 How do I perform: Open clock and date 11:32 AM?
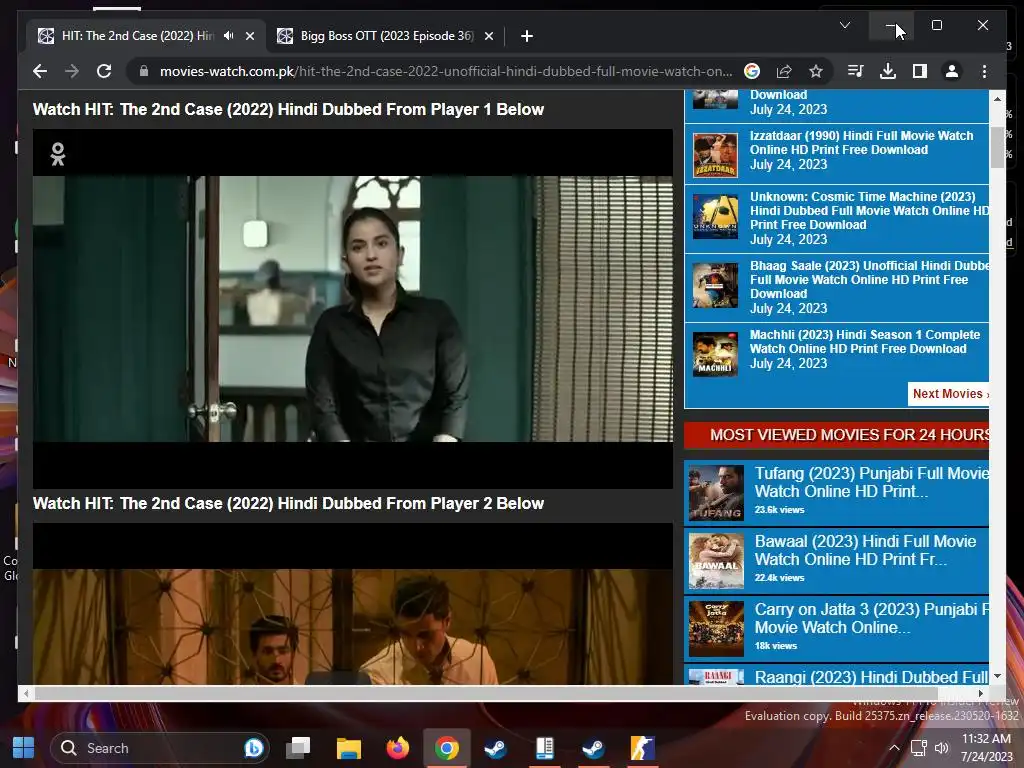[986, 748]
